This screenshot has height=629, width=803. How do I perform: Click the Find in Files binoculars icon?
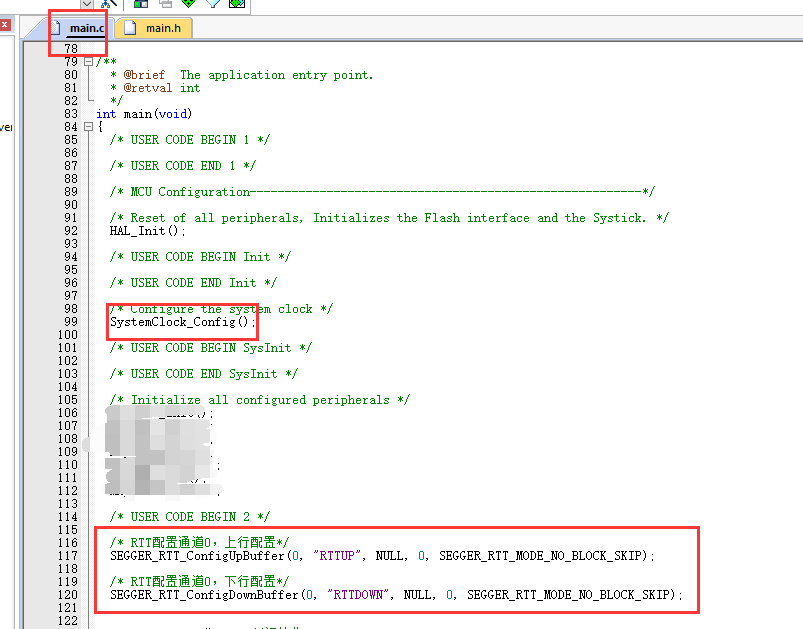point(104,6)
